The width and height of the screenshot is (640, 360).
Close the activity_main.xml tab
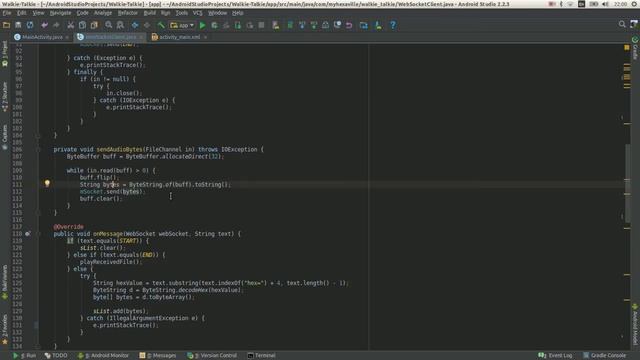[205, 38]
